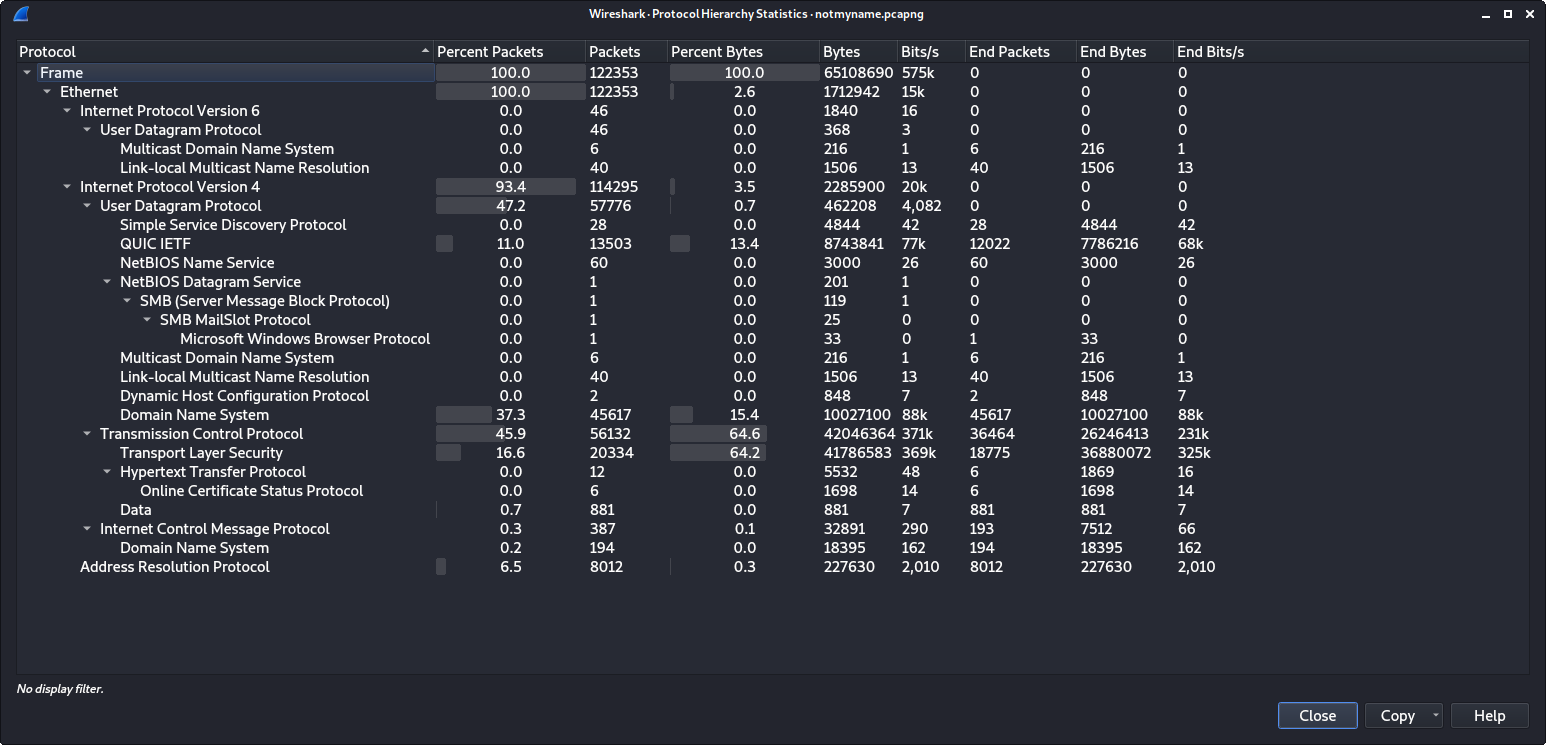The image size is (1546, 745).
Task: Click the 42046364 bytes value
Action: (858, 434)
